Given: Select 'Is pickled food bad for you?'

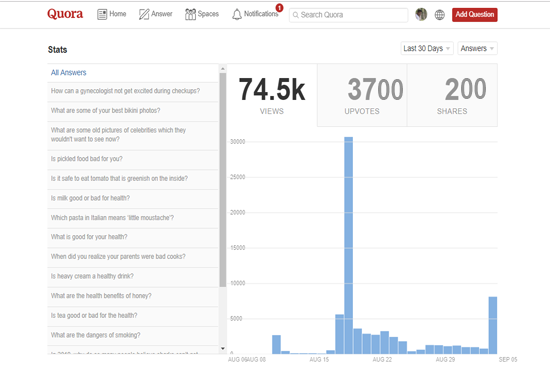Looking at the screenshot, I should 133,159.
